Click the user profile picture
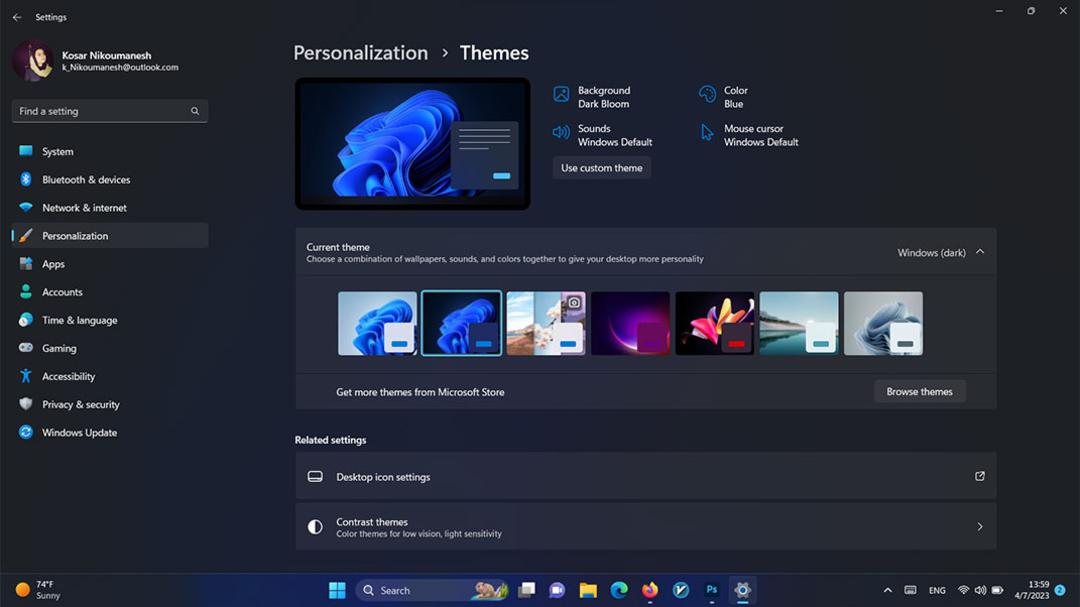1080x607 pixels. (32, 61)
